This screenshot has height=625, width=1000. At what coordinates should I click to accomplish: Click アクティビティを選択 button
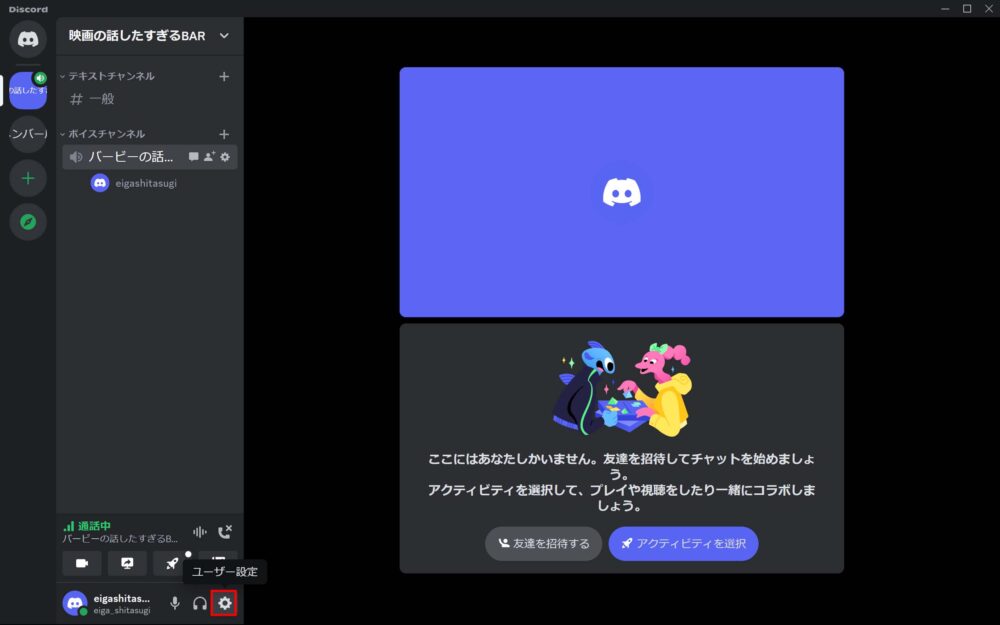tap(683, 543)
